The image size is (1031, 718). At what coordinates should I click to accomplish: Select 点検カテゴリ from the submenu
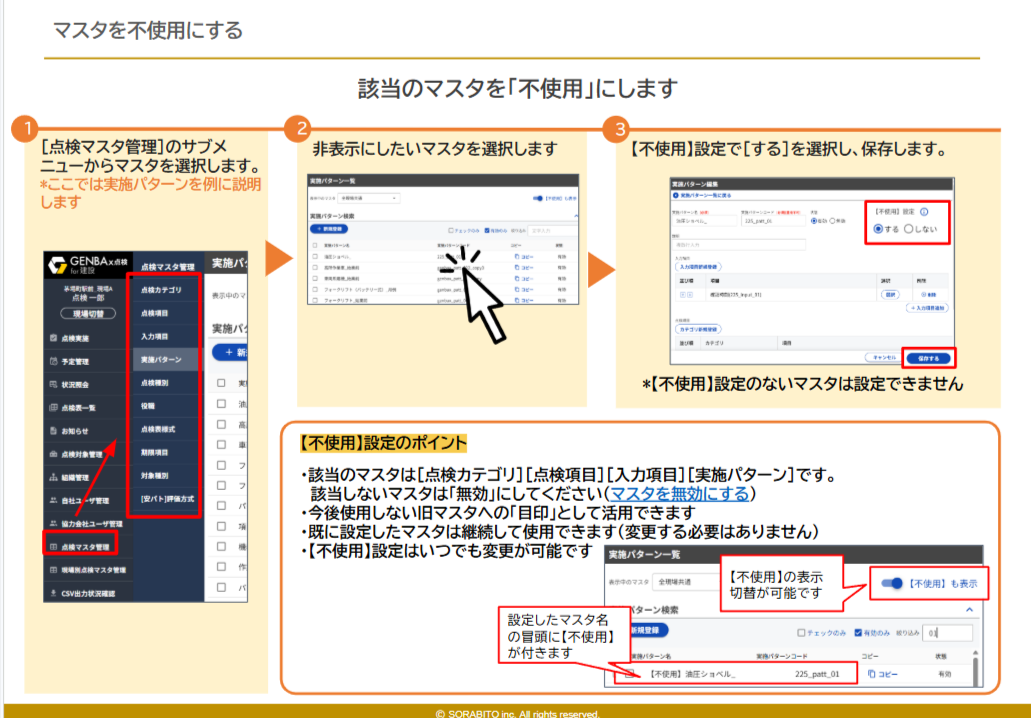click(161, 290)
